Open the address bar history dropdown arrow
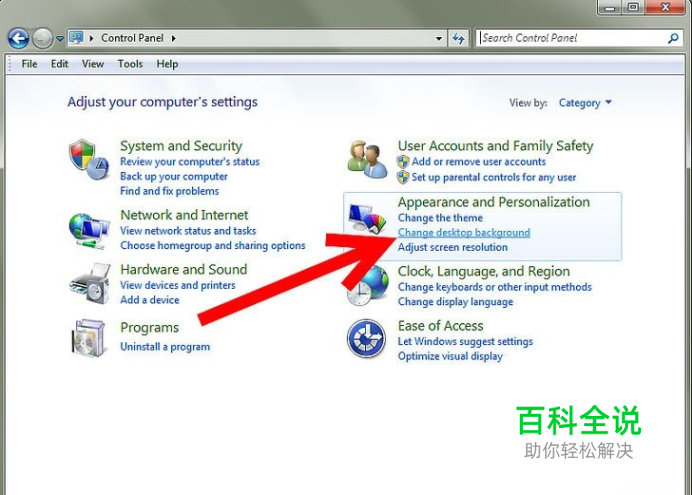 439,39
